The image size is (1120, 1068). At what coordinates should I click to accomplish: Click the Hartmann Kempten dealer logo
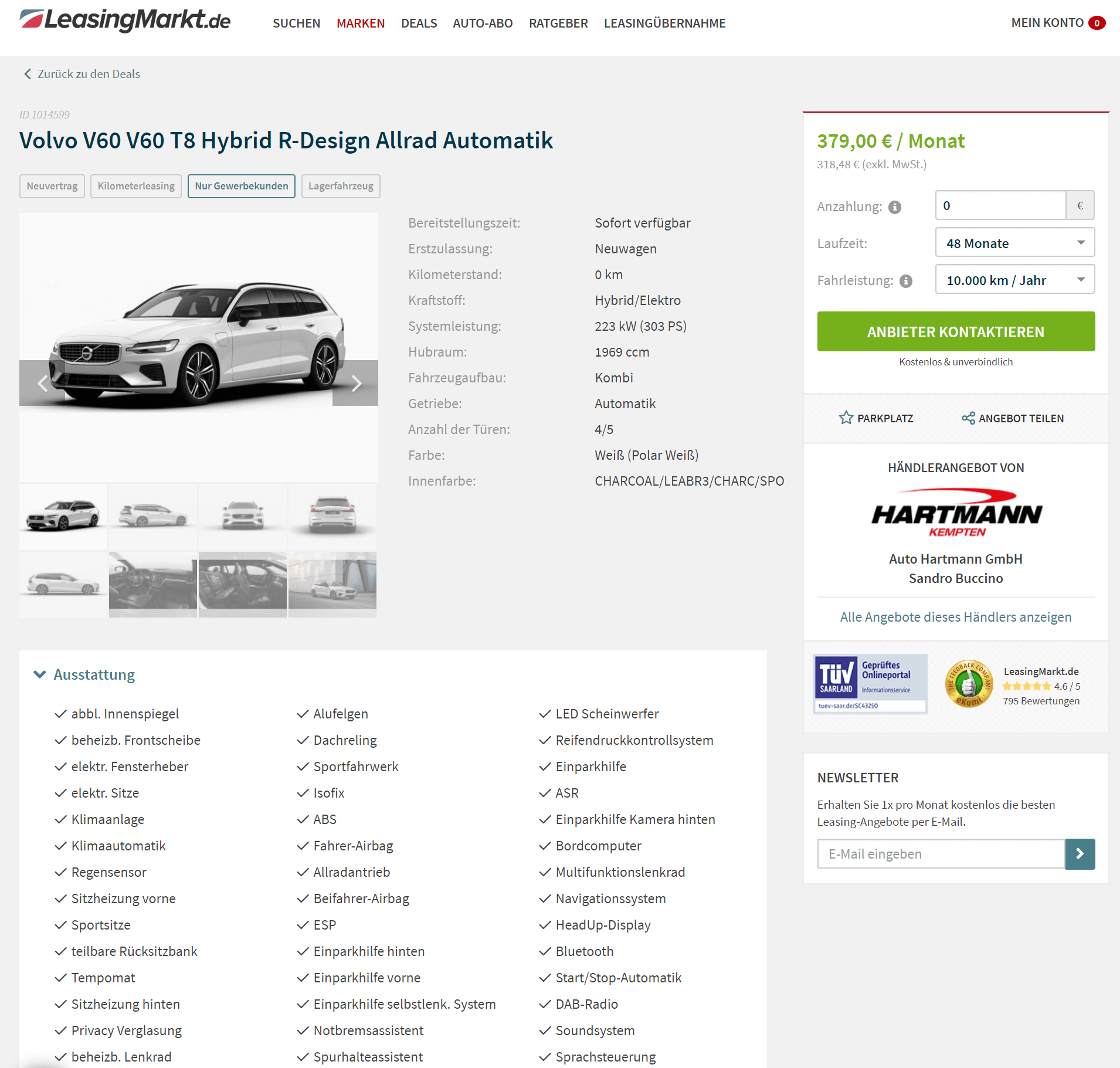tap(956, 513)
